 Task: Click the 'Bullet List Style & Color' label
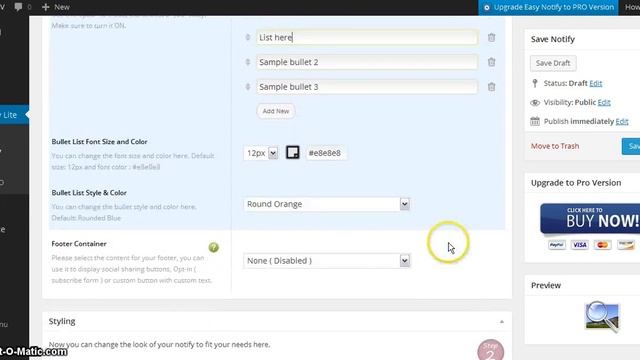[x=89, y=193]
